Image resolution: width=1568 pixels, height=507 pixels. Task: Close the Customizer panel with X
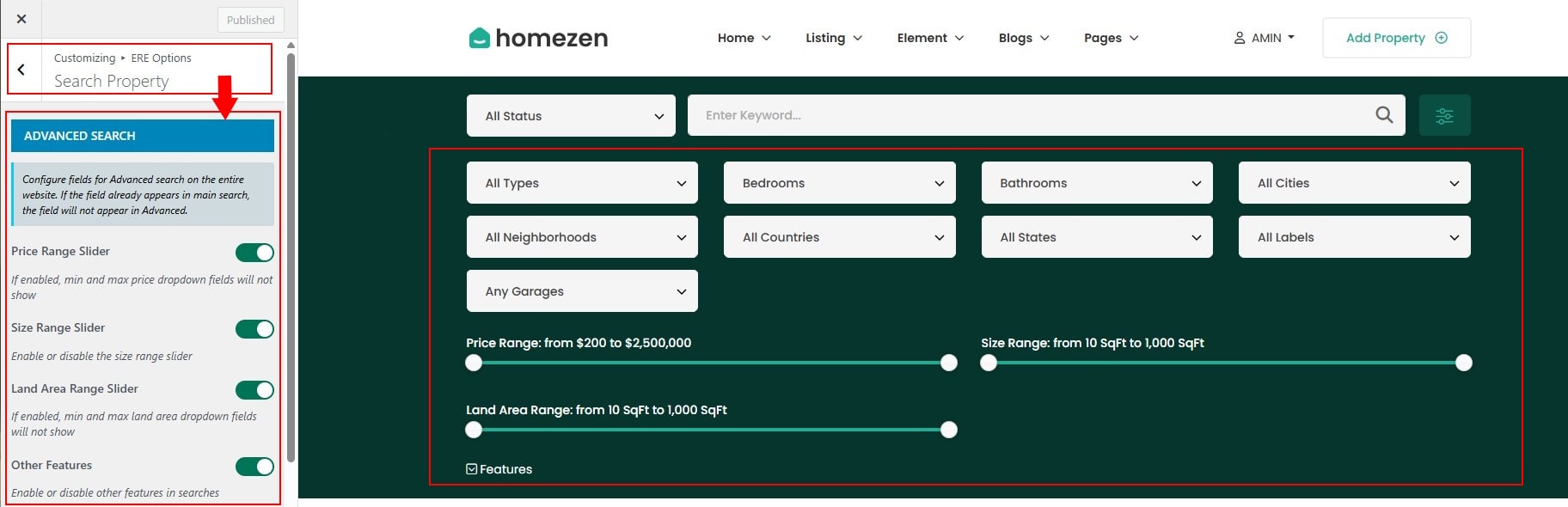[21, 19]
